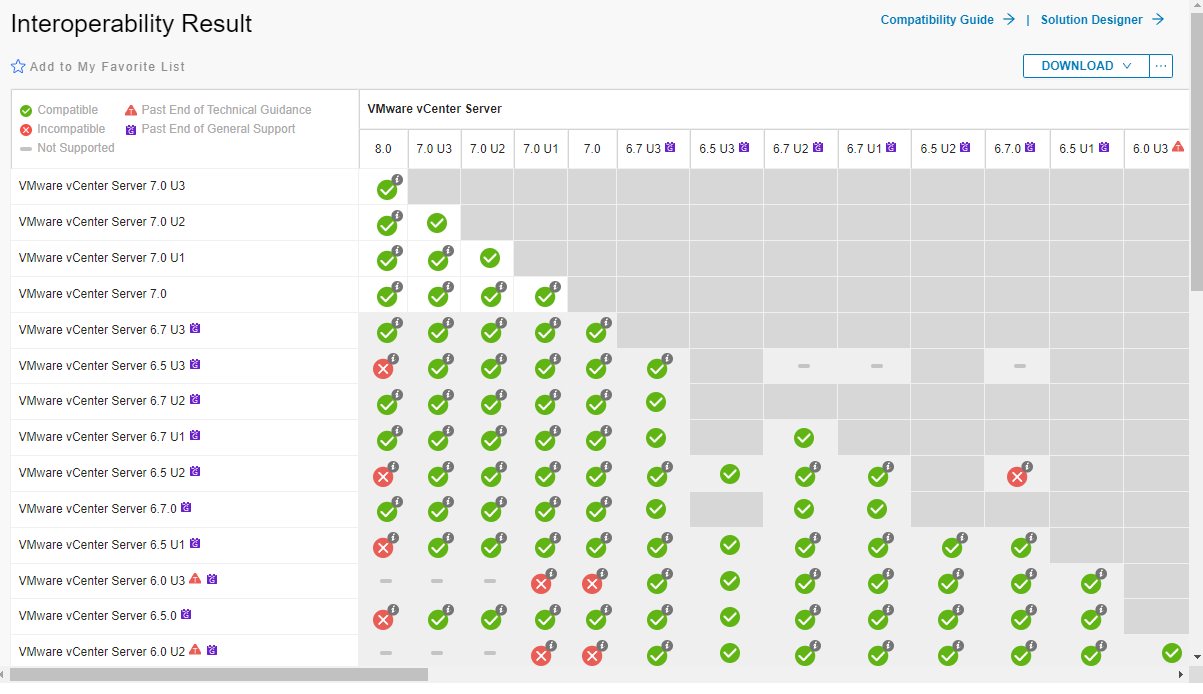Click compatible check in 7.0 U3 row, 8.0 column
Screen dimensions: 1203x694
[x=387, y=189]
